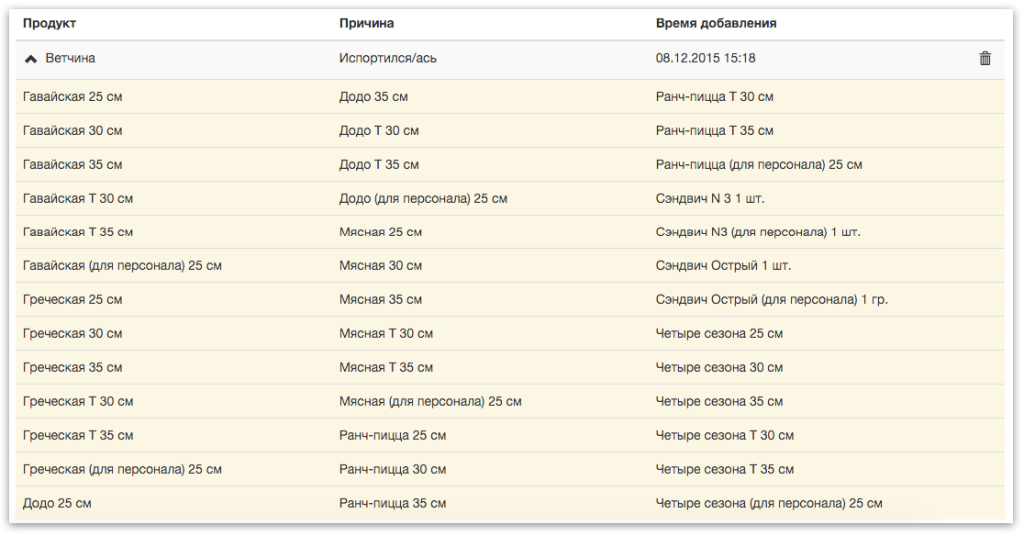Select the Ветчина product name
Screen dimensions: 1024x536
[x=70, y=58]
